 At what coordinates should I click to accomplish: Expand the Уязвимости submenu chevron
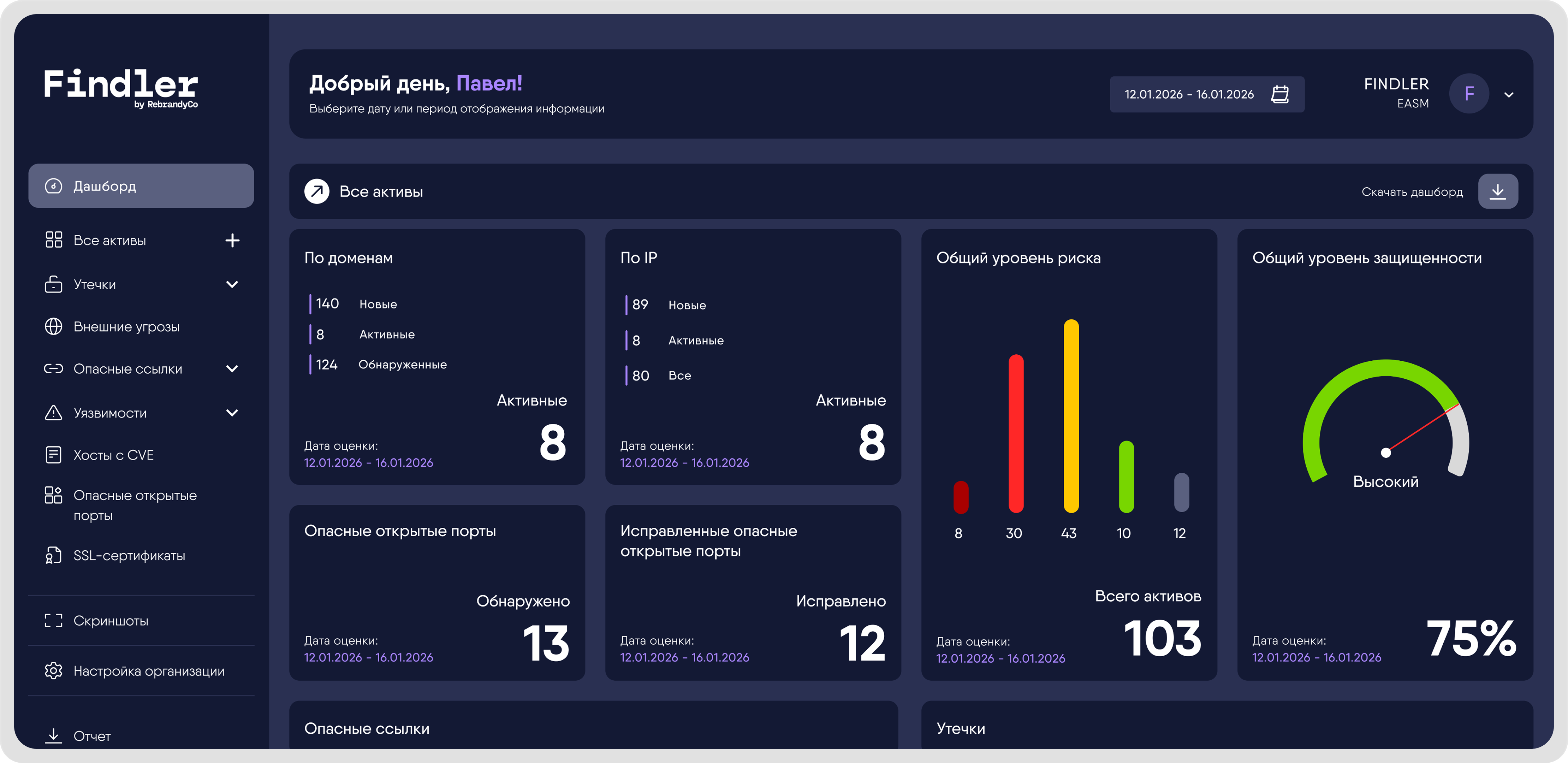click(x=232, y=413)
